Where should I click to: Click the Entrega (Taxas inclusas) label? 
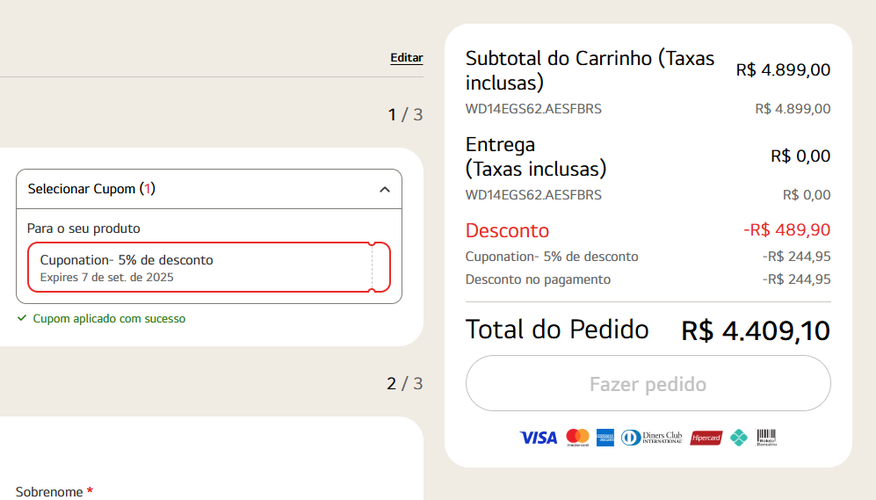pos(535,157)
